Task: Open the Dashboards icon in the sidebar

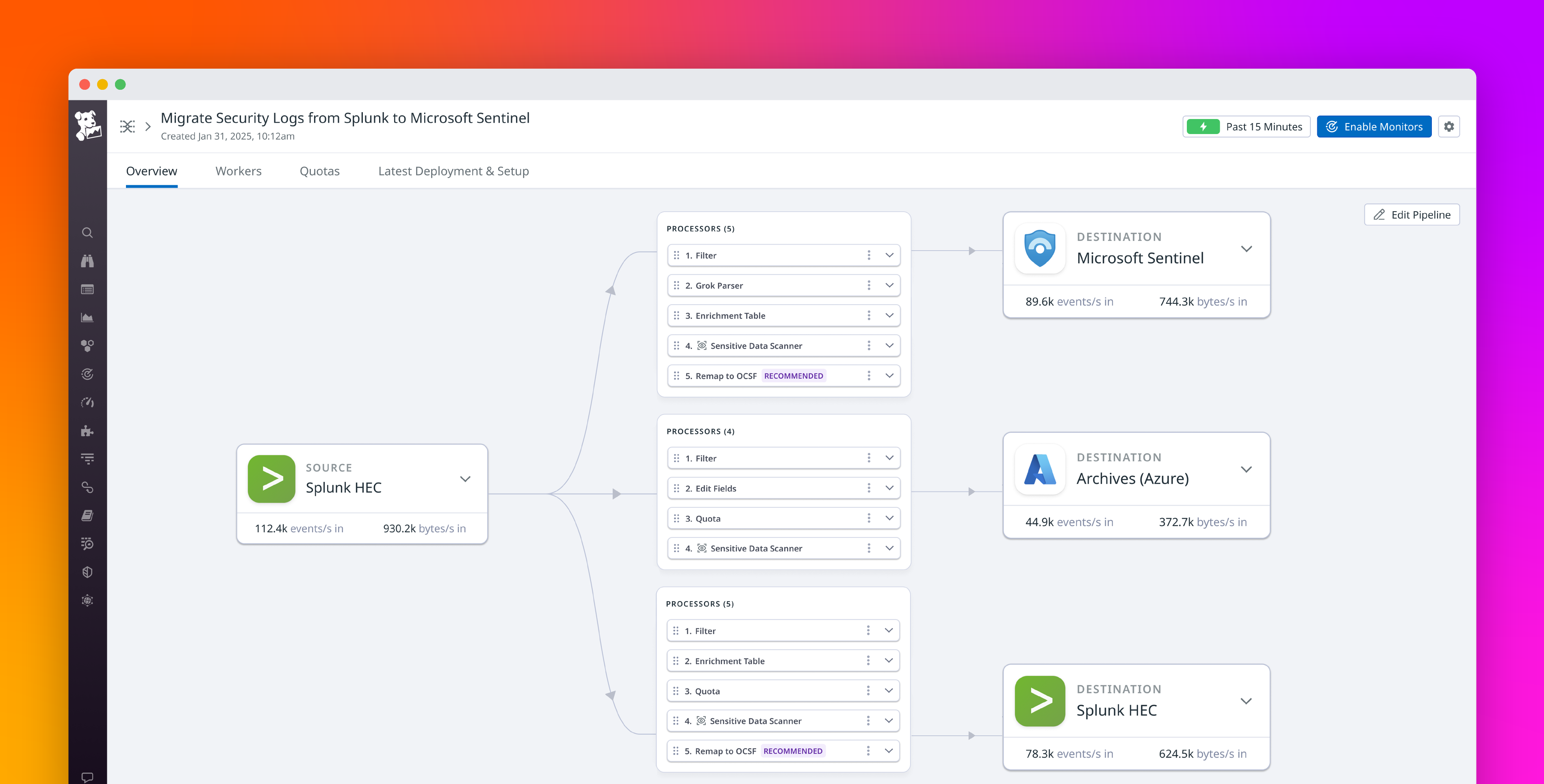Action: click(87, 290)
